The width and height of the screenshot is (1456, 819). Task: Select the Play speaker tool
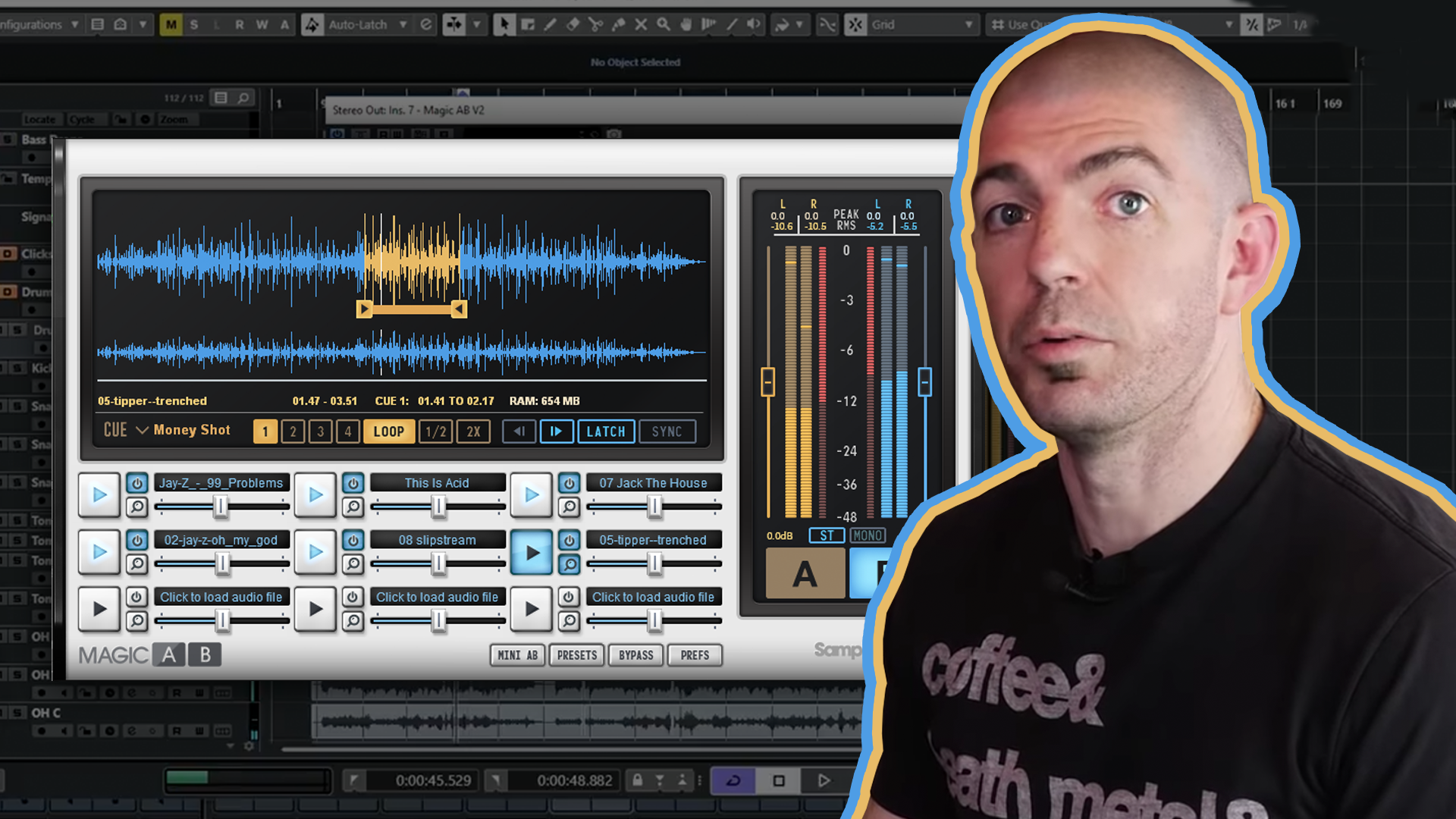click(x=754, y=24)
